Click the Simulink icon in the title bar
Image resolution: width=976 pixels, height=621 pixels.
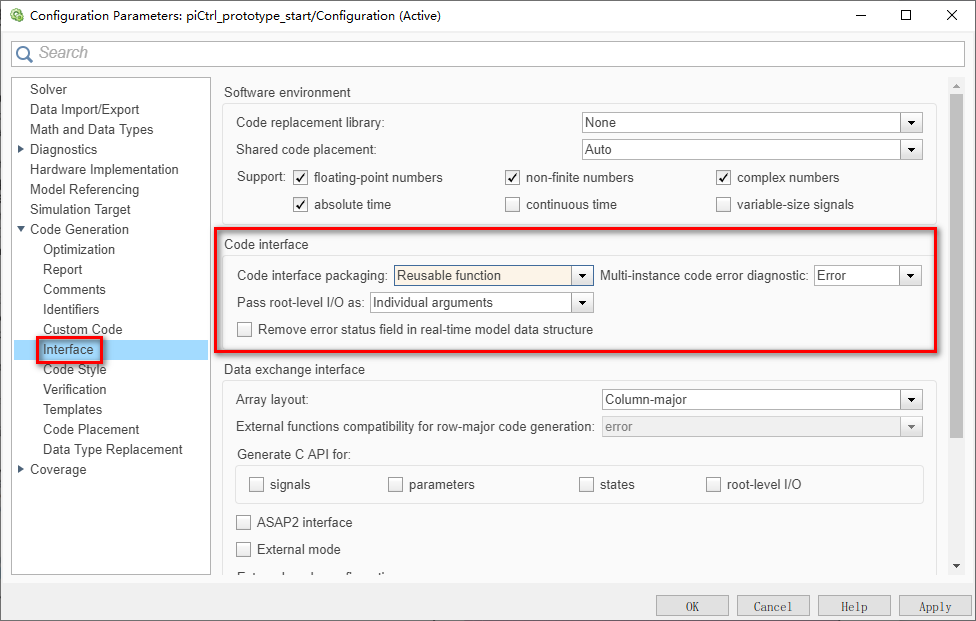[x=17, y=15]
